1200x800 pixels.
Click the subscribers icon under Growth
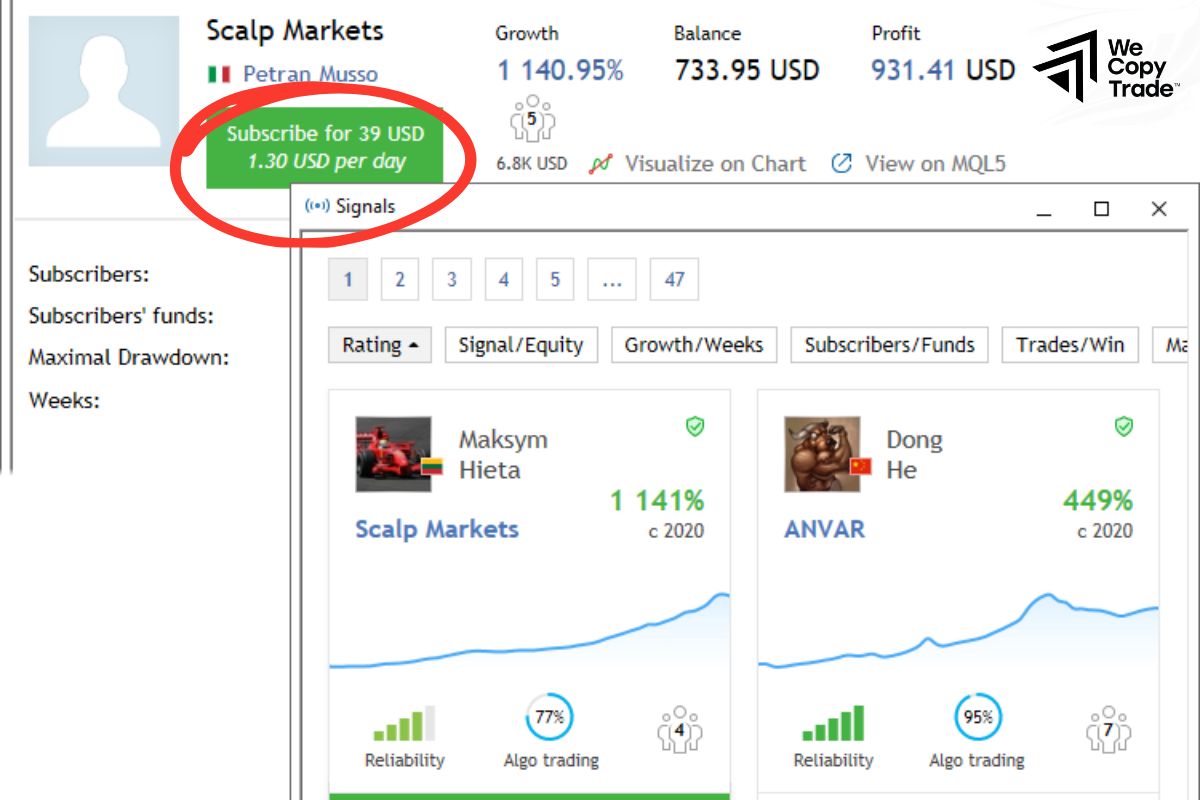coord(532,119)
